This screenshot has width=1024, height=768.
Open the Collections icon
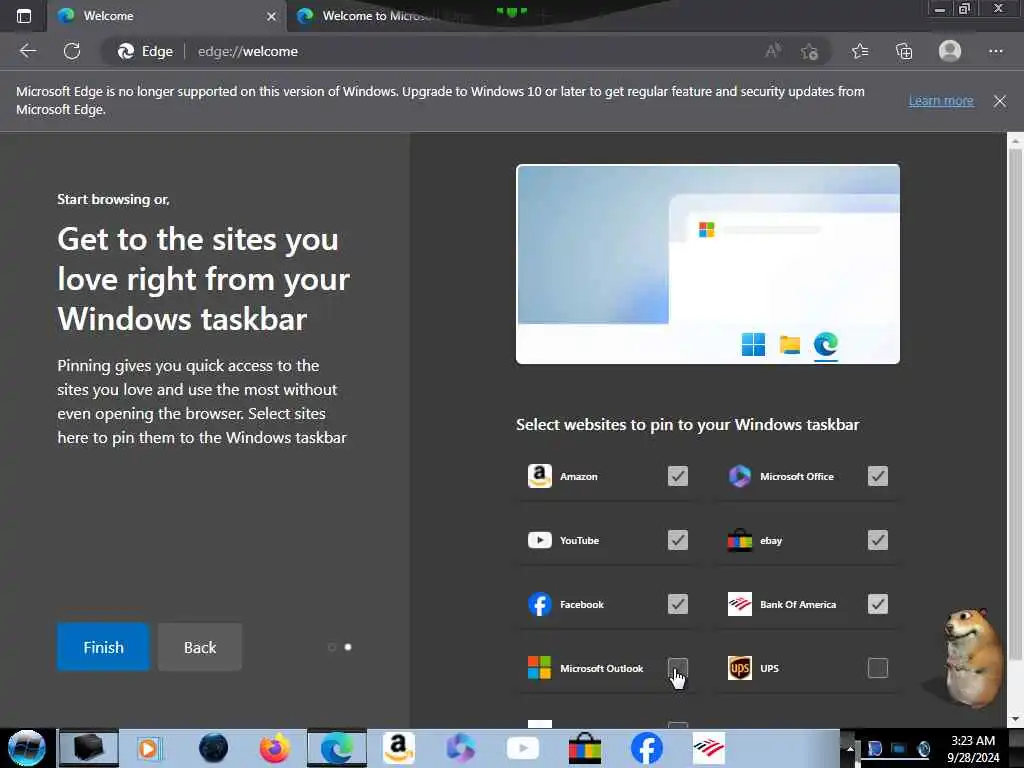click(x=904, y=51)
